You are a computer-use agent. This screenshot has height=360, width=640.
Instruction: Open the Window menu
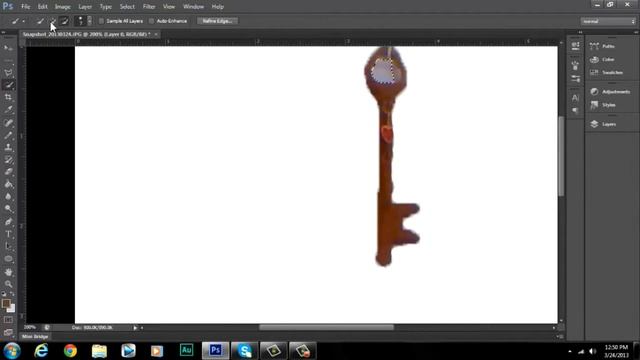pos(193,7)
